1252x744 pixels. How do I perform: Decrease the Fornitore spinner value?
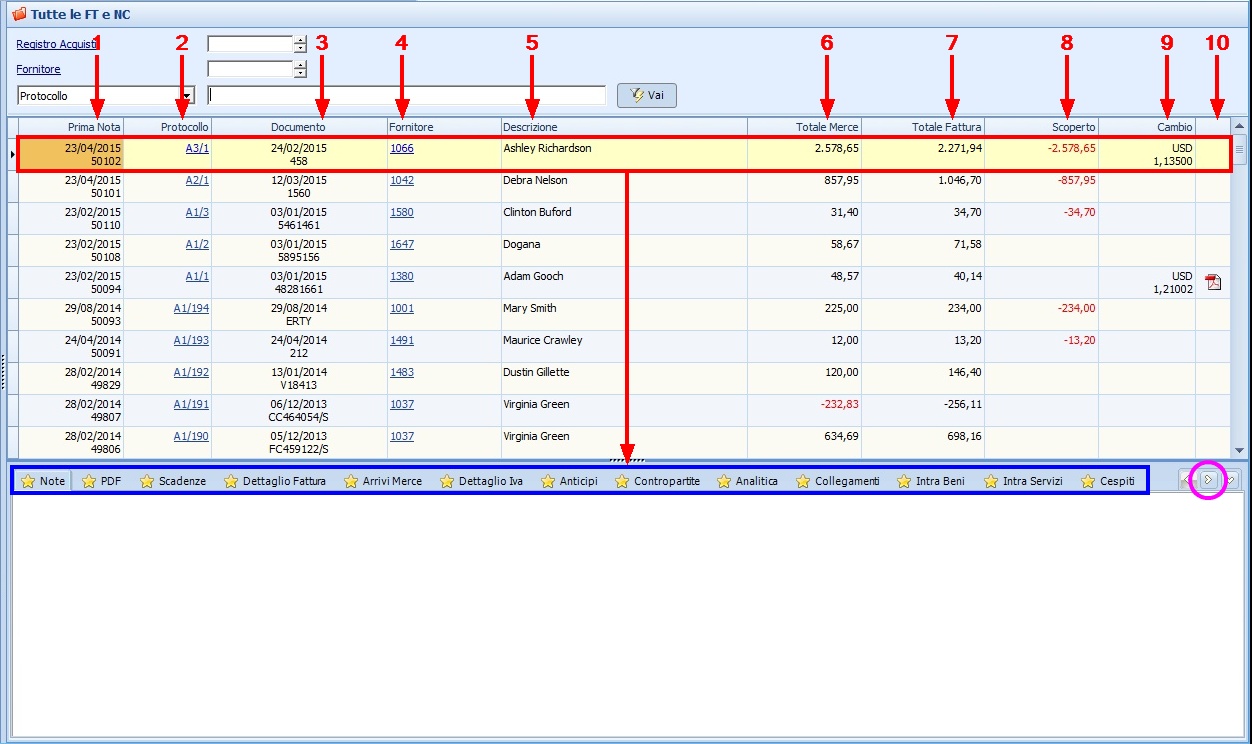tap(300, 74)
